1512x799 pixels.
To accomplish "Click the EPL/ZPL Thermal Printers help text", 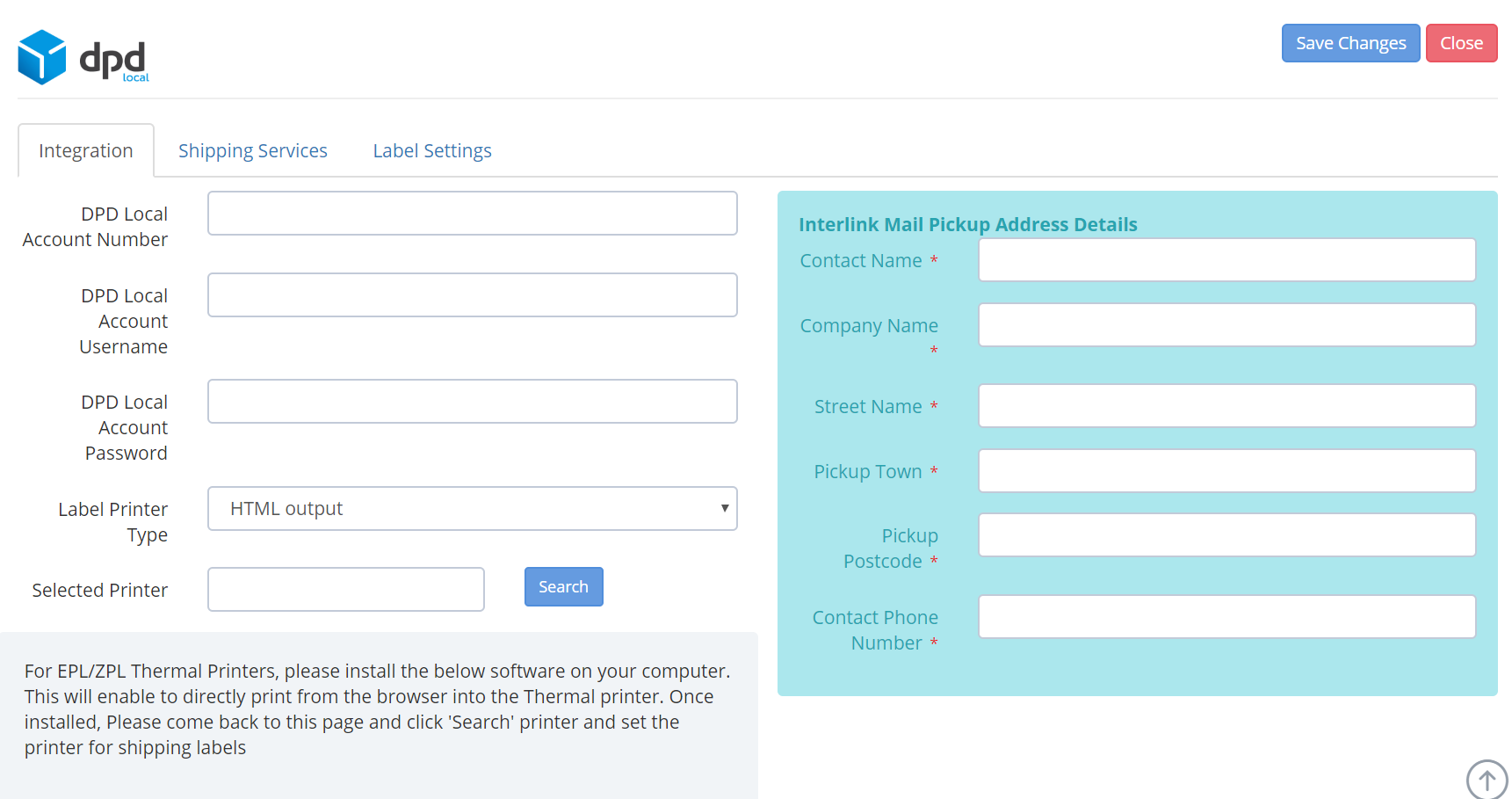I will pyautogui.click(x=378, y=708).
